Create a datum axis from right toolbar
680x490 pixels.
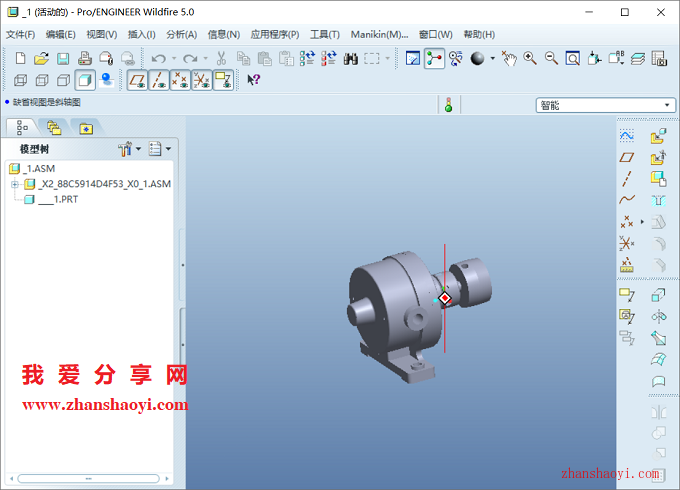click(x=627, y=178)
